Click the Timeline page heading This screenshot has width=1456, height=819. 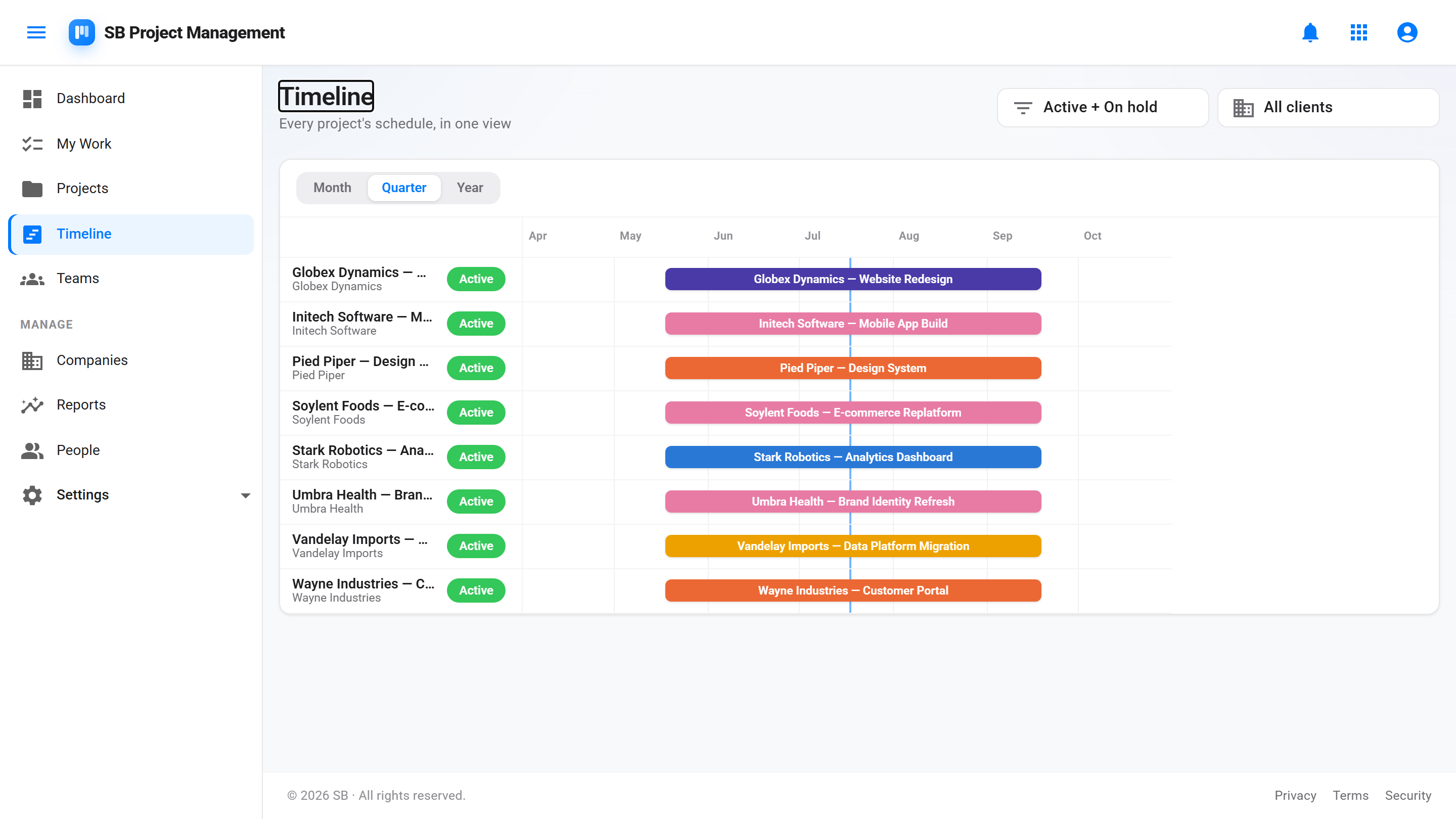[x=326, y=96]
